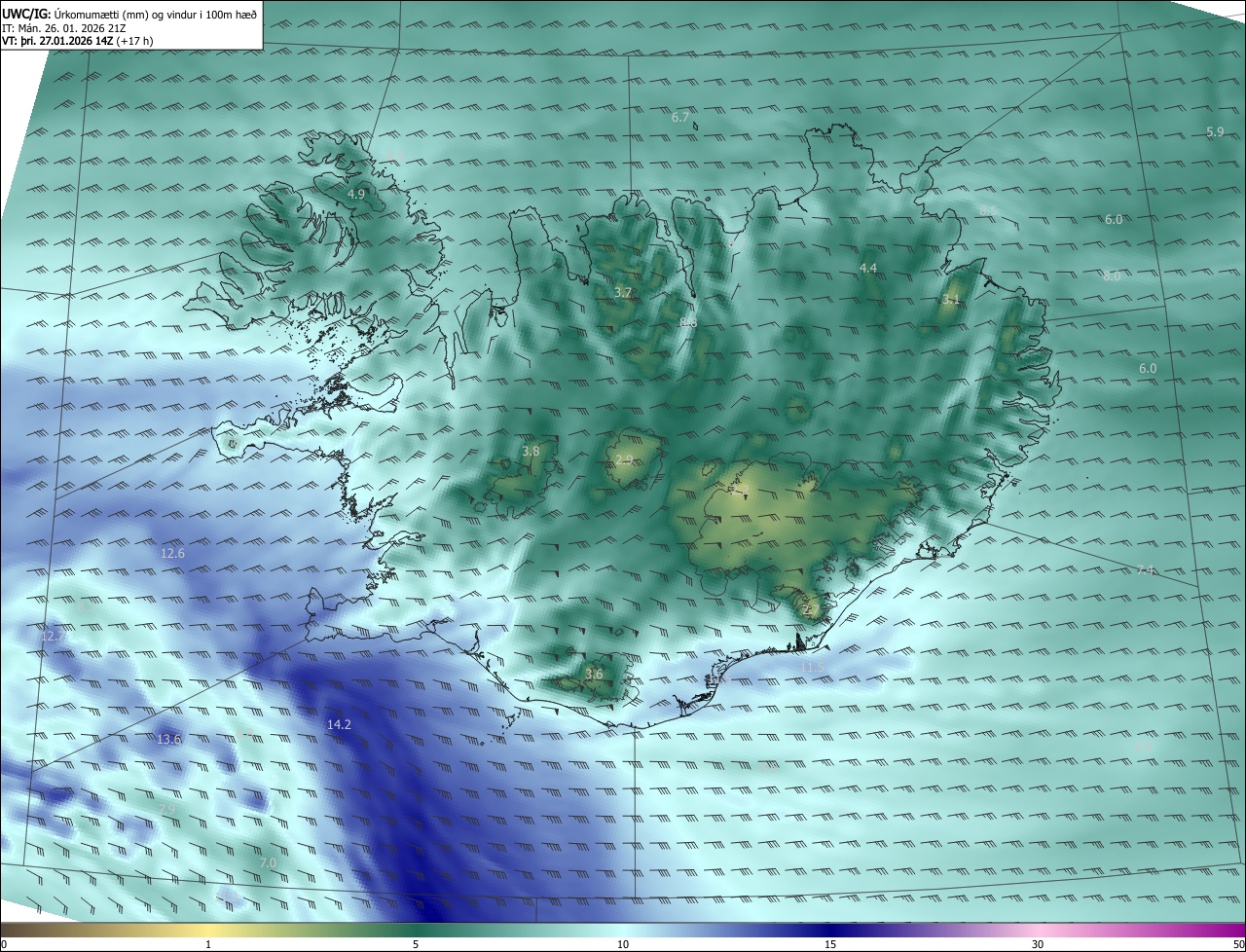Select the initial time line "IT: Mán. 26. 01. 2026 21Z"

coord(66,27)
